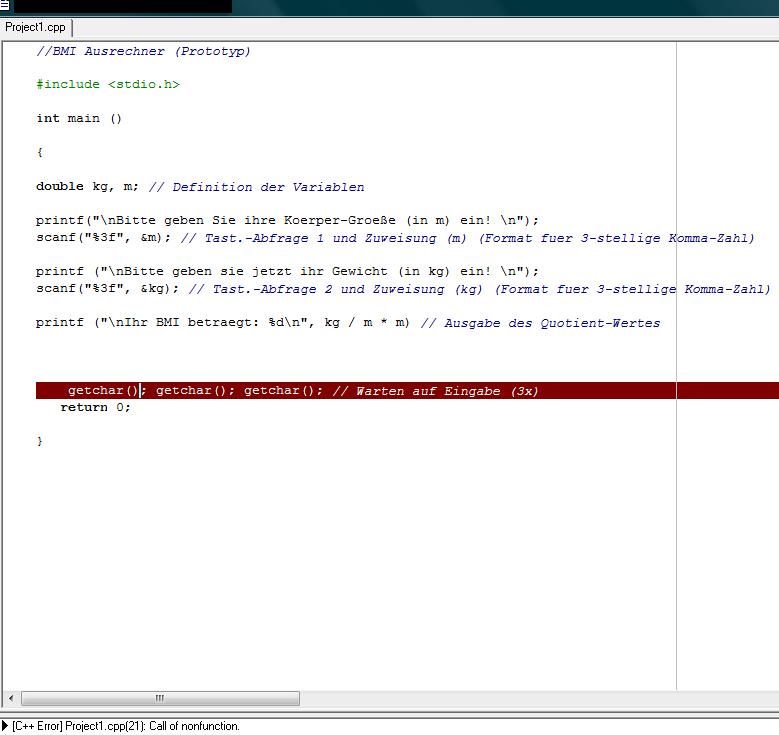The image size is (779, 735).
Task: Click the red highlighted getchar() error line
Action: coord(407,391)
